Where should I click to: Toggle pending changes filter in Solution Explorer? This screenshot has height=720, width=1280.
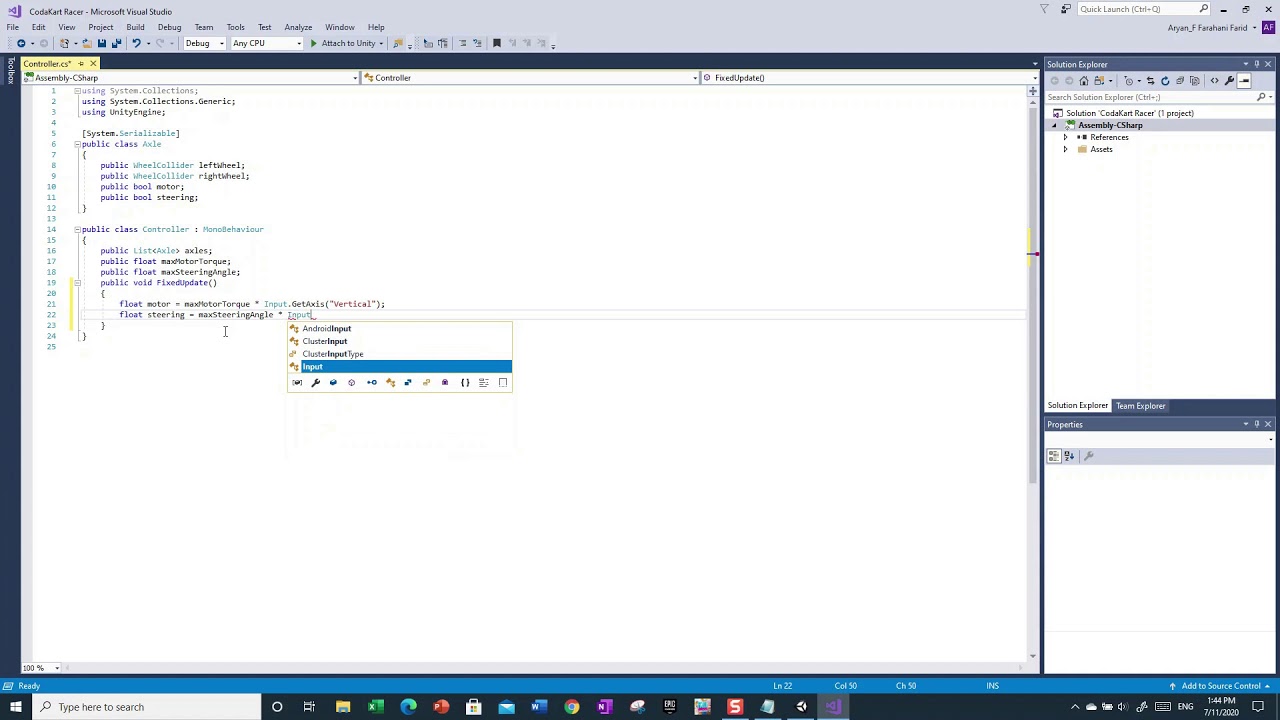[1129, 81]
